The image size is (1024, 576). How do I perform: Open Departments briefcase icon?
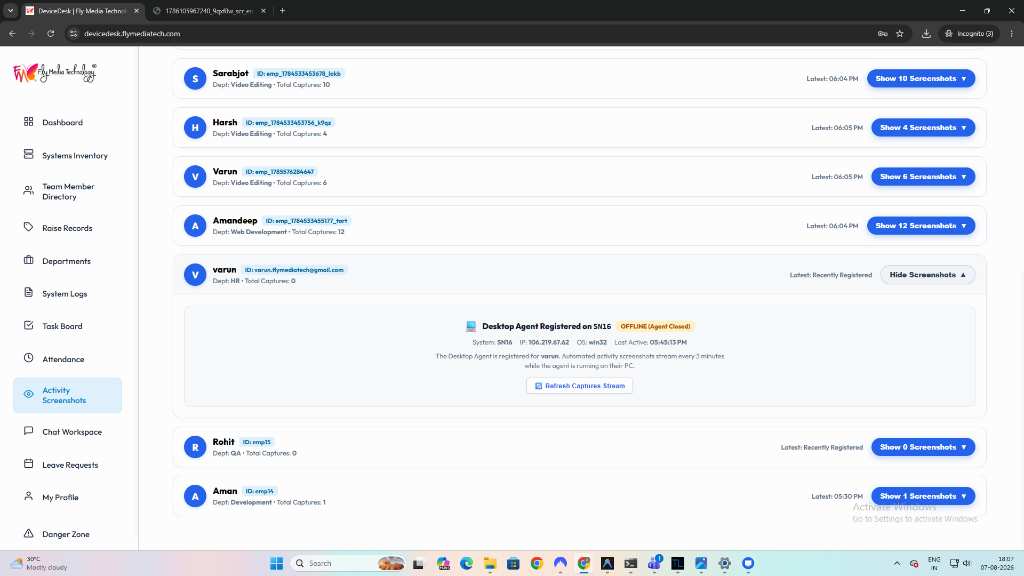(29, 260)
